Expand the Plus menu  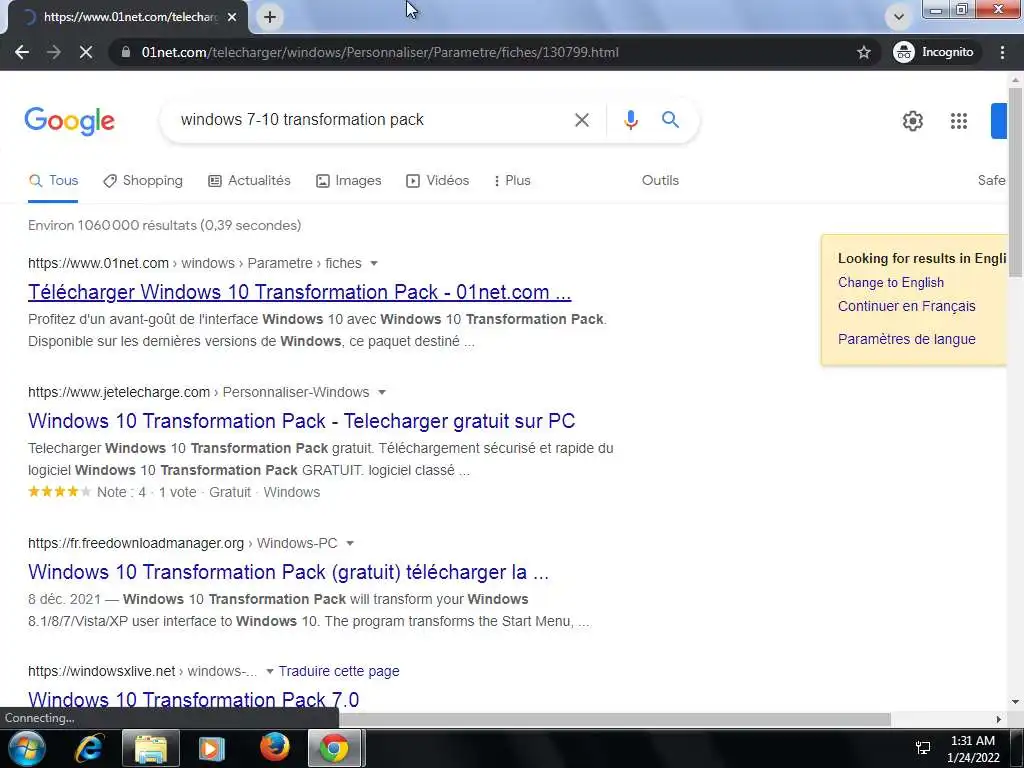click(512, 181)
